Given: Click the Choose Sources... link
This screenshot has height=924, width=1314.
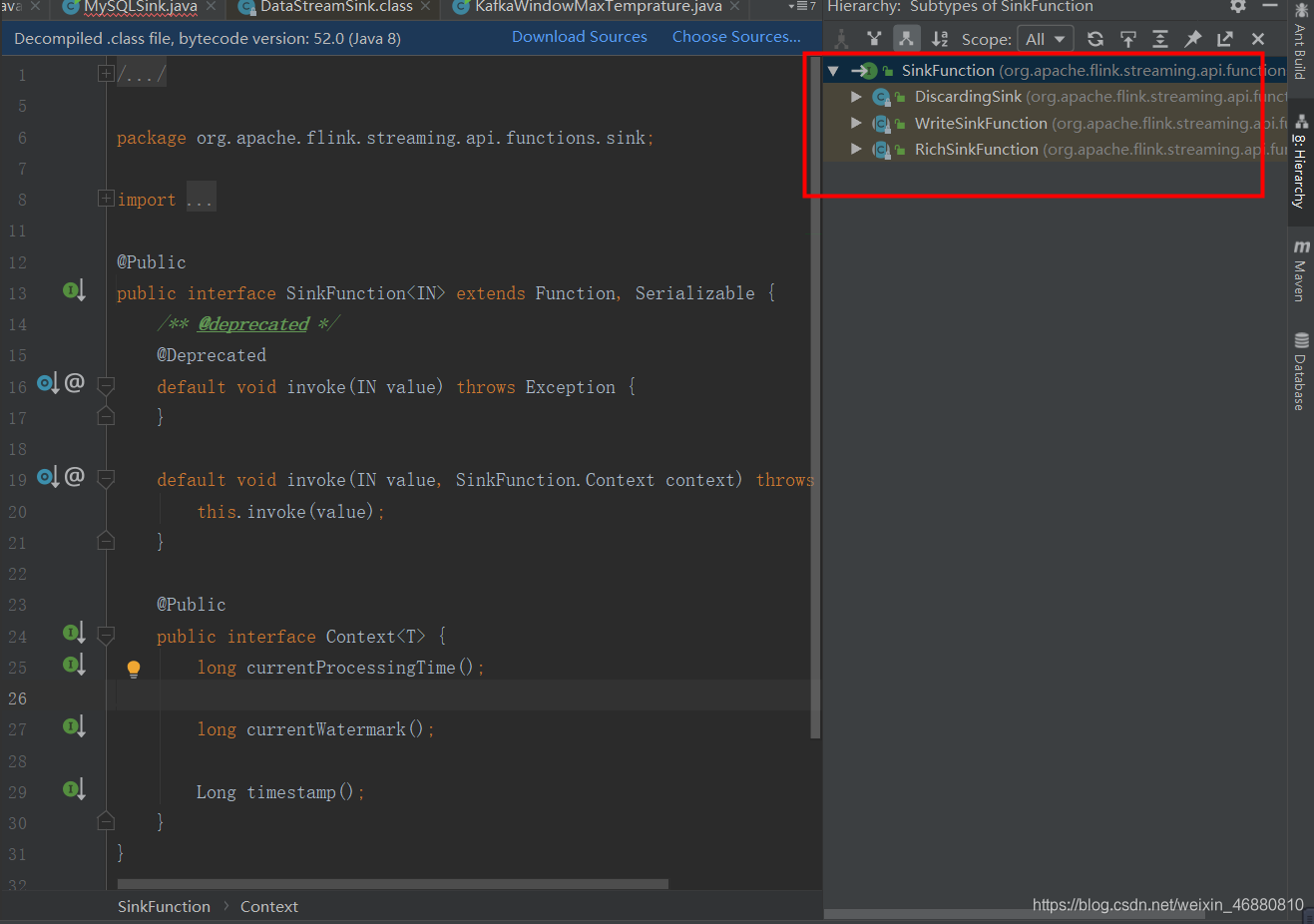Looking at the screenshot, I should click(736, 37).
